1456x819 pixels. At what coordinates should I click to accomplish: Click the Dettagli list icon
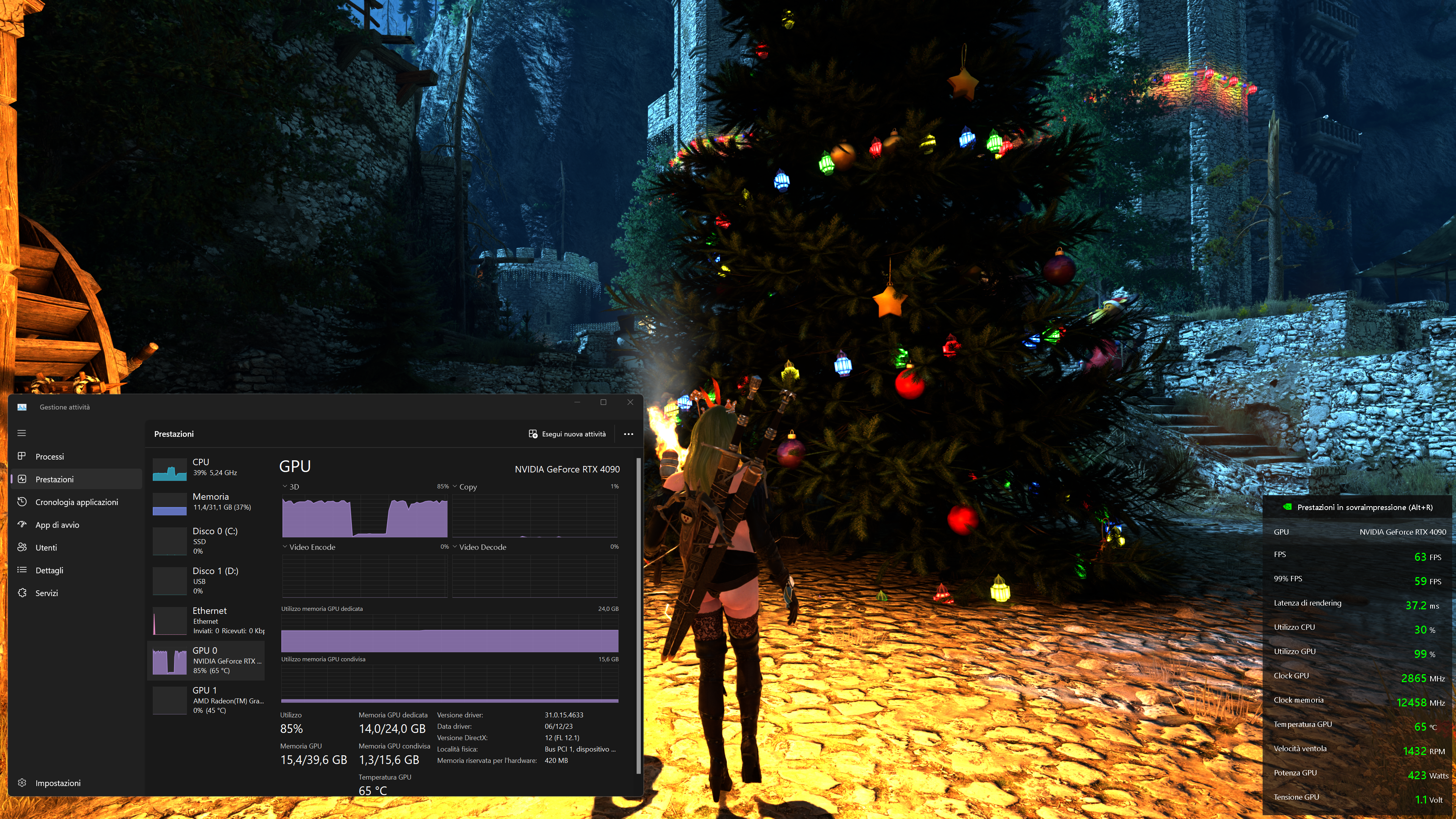[x=22, y=570]
